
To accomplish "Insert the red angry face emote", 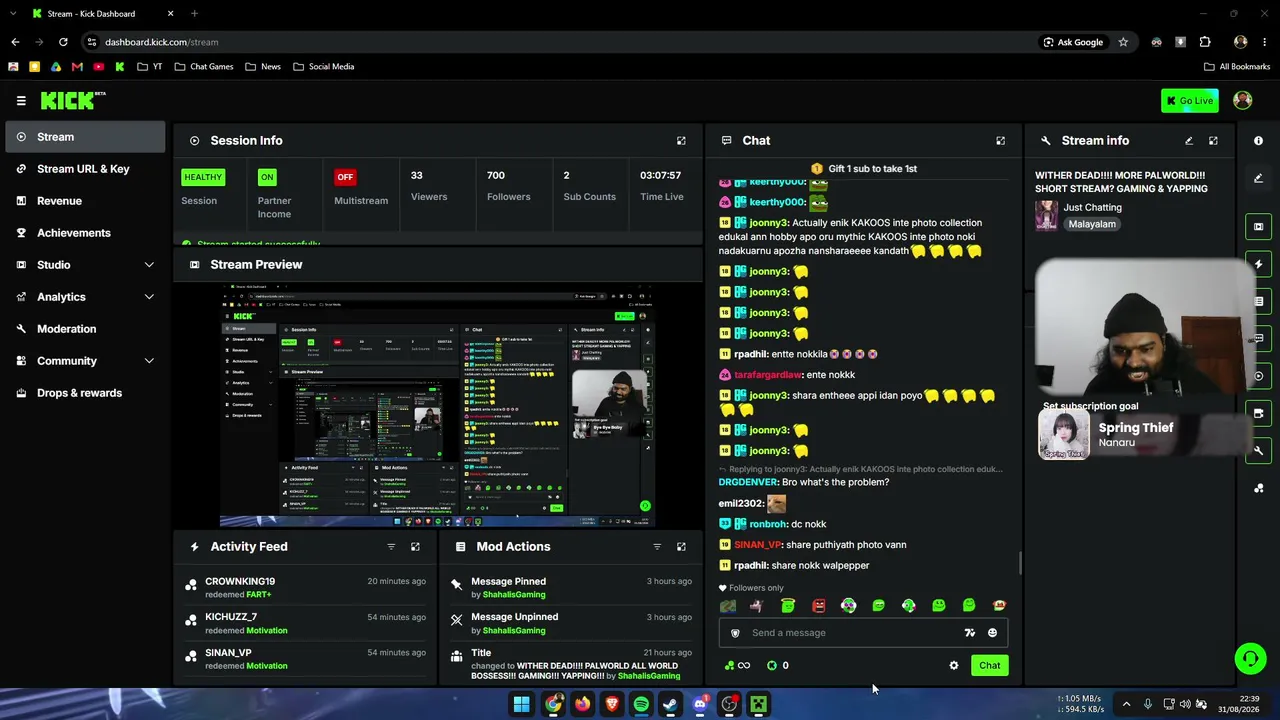I will click(818, 605).
